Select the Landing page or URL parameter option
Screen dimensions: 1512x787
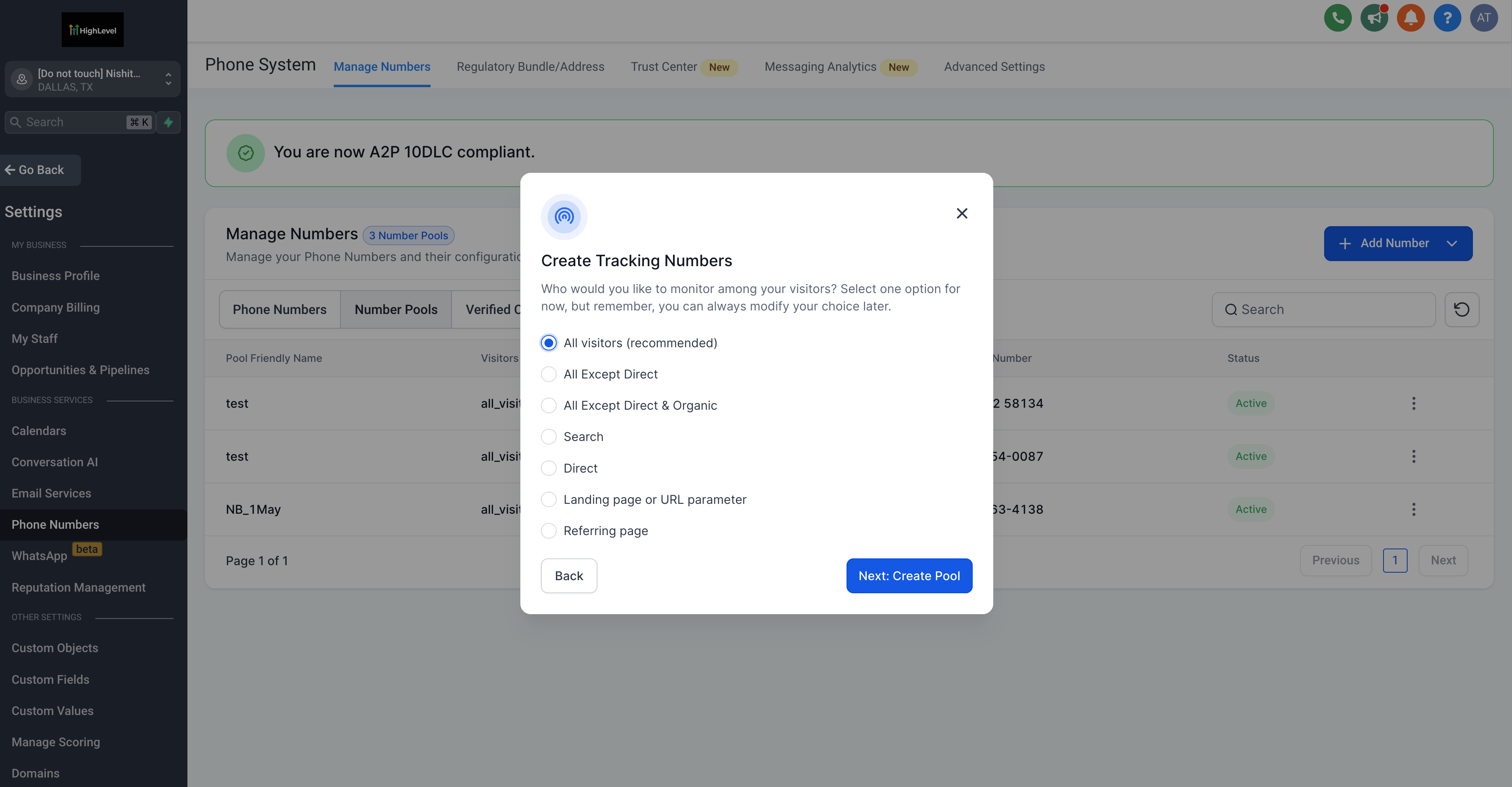tap(549, 499)
